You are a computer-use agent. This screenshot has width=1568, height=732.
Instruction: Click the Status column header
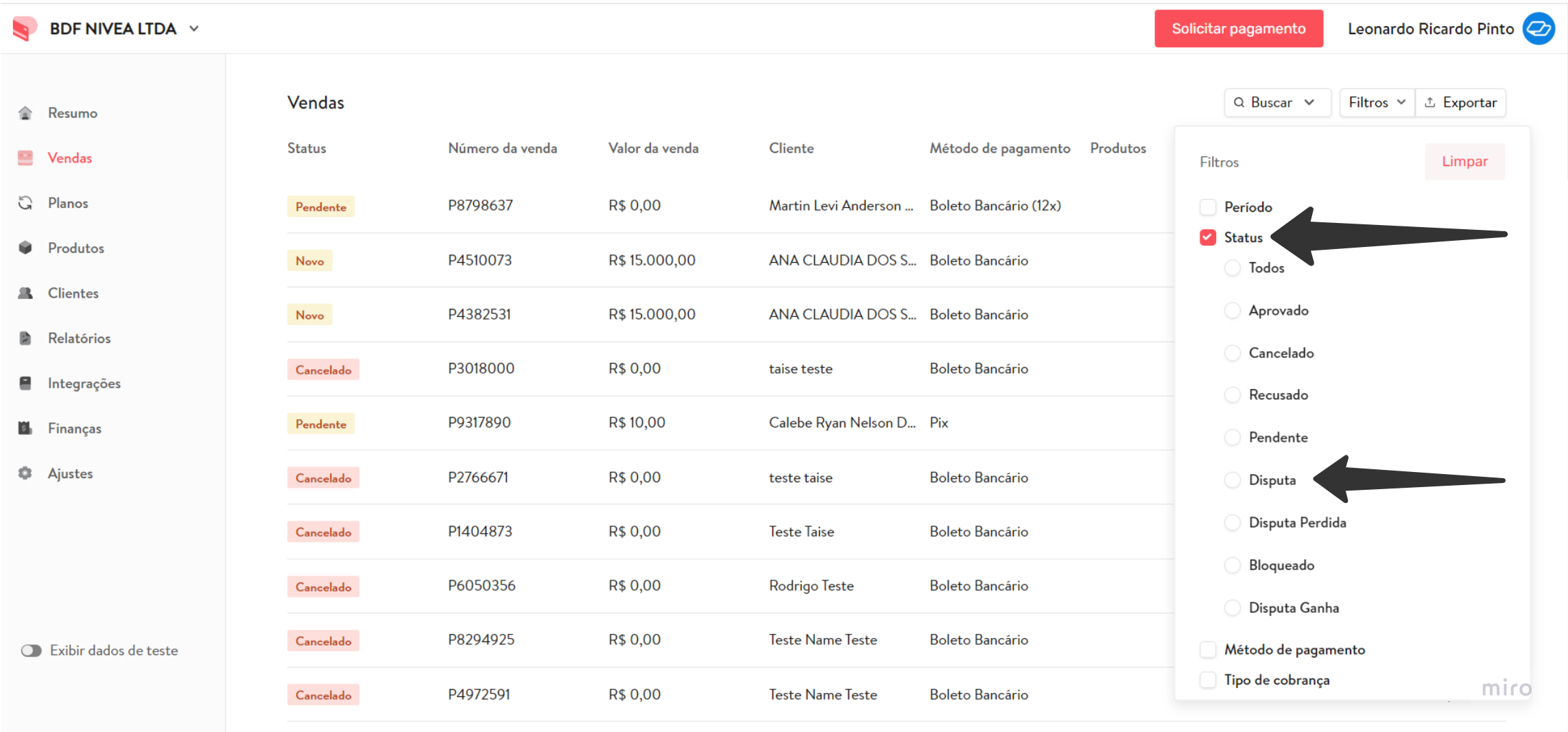[x=307, y=148]
